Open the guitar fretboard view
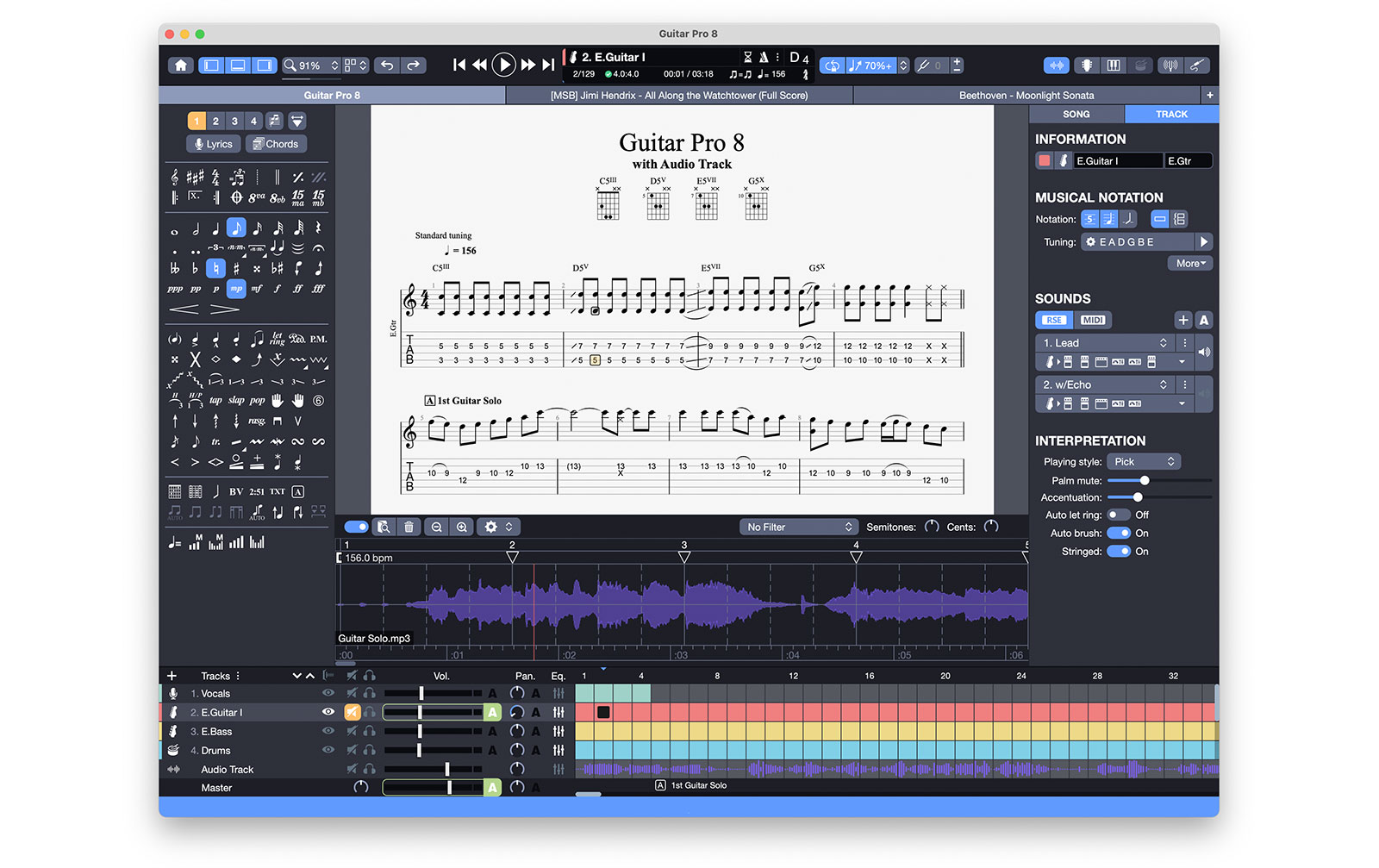This screenshot has width=1379, height=868. click(1087, 66)
